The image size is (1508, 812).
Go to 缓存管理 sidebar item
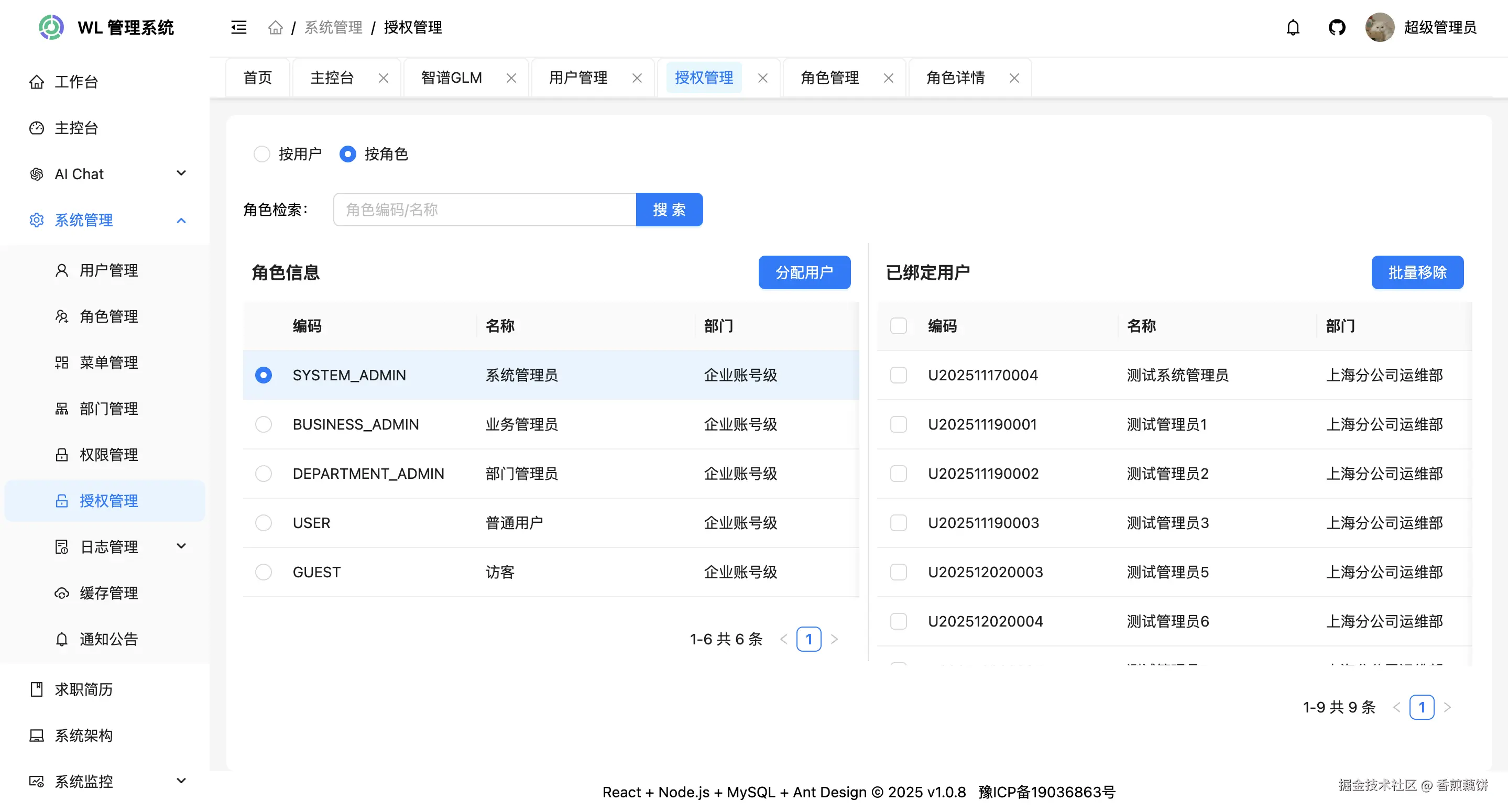(109, 593)
